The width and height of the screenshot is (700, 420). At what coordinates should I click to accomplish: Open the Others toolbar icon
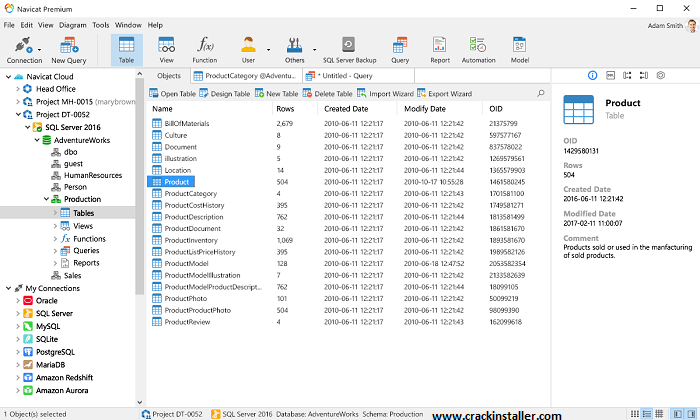coord(294,50)
